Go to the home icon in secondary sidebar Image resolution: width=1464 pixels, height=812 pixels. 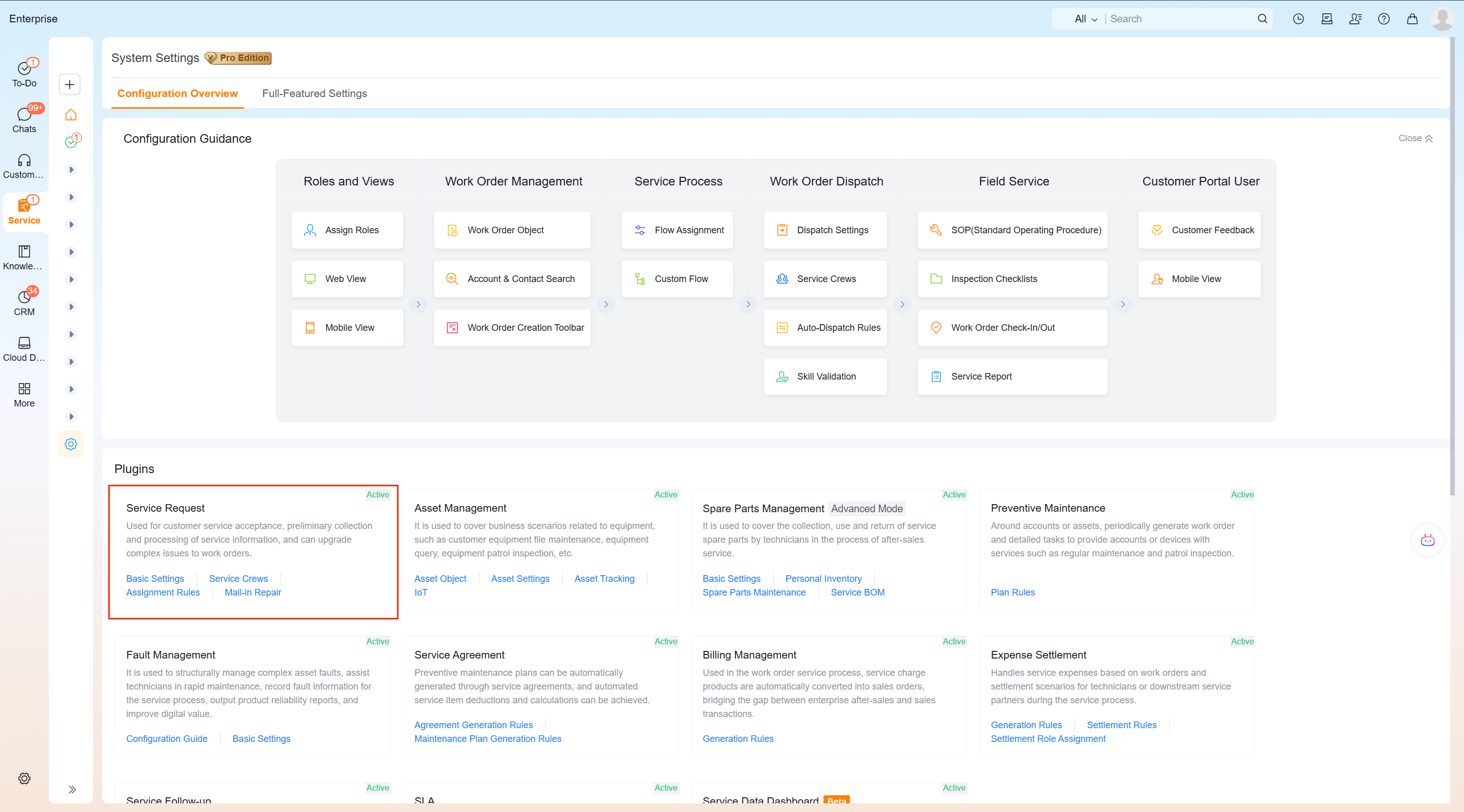71,115
